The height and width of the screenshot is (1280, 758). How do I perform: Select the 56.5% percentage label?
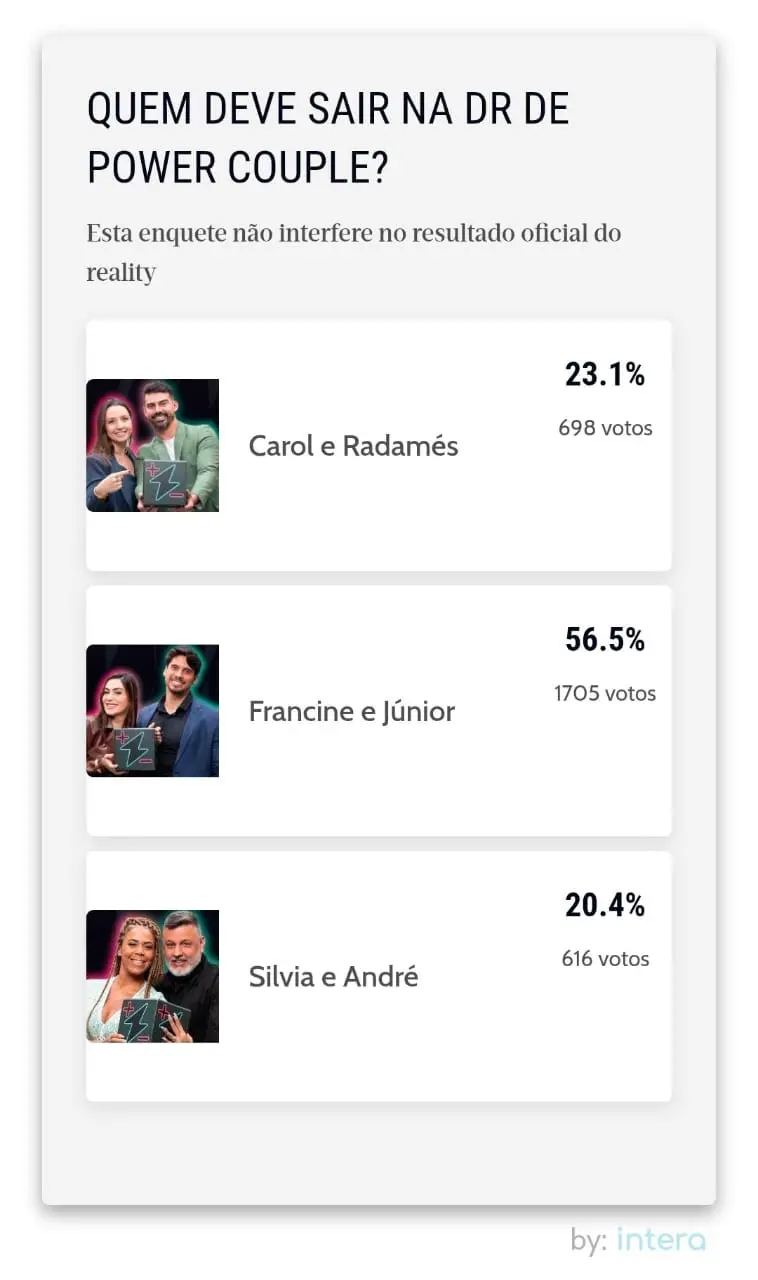[605, 642]
